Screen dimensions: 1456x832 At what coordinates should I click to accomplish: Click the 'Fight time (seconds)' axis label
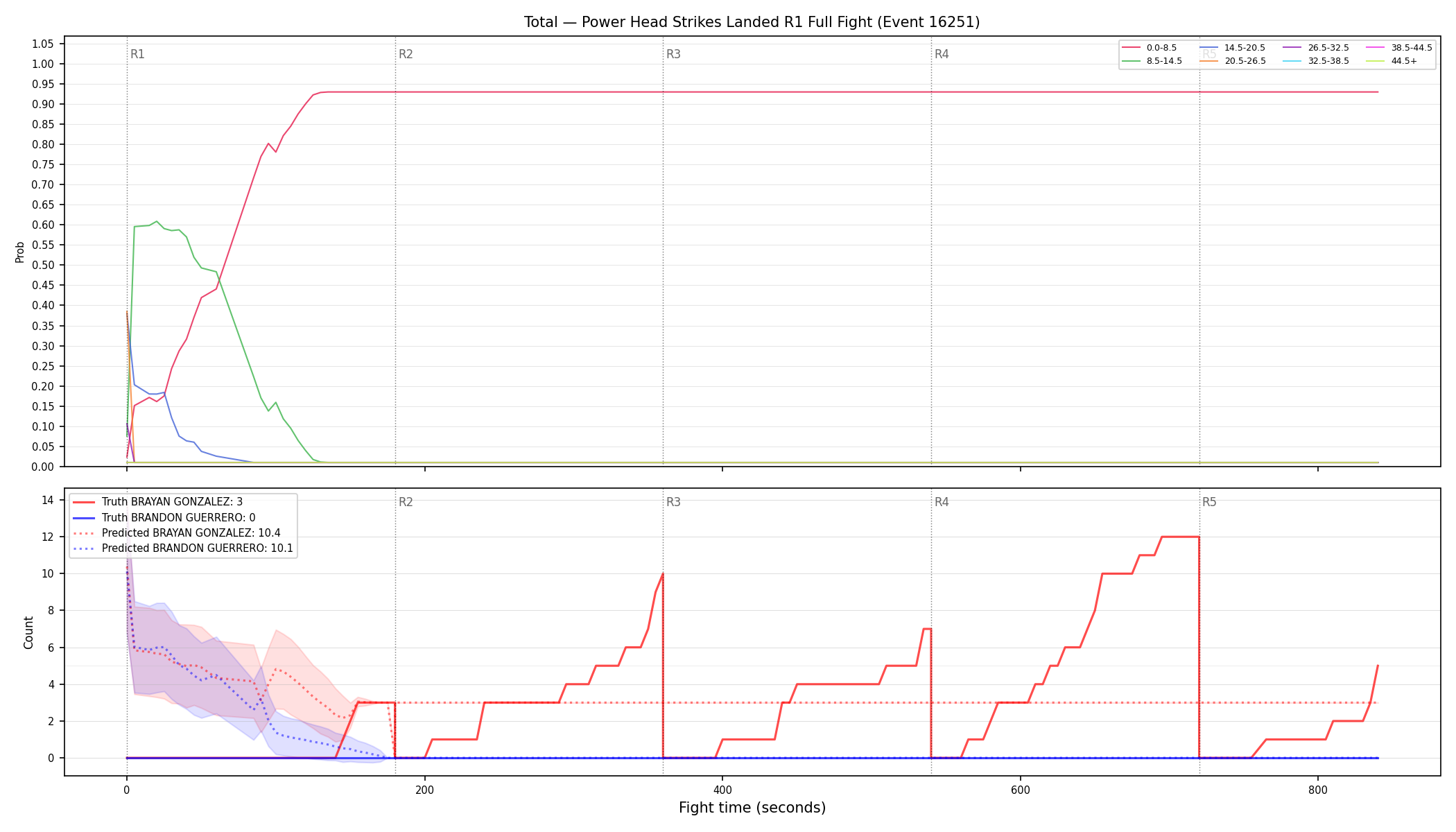coord(752,808)
